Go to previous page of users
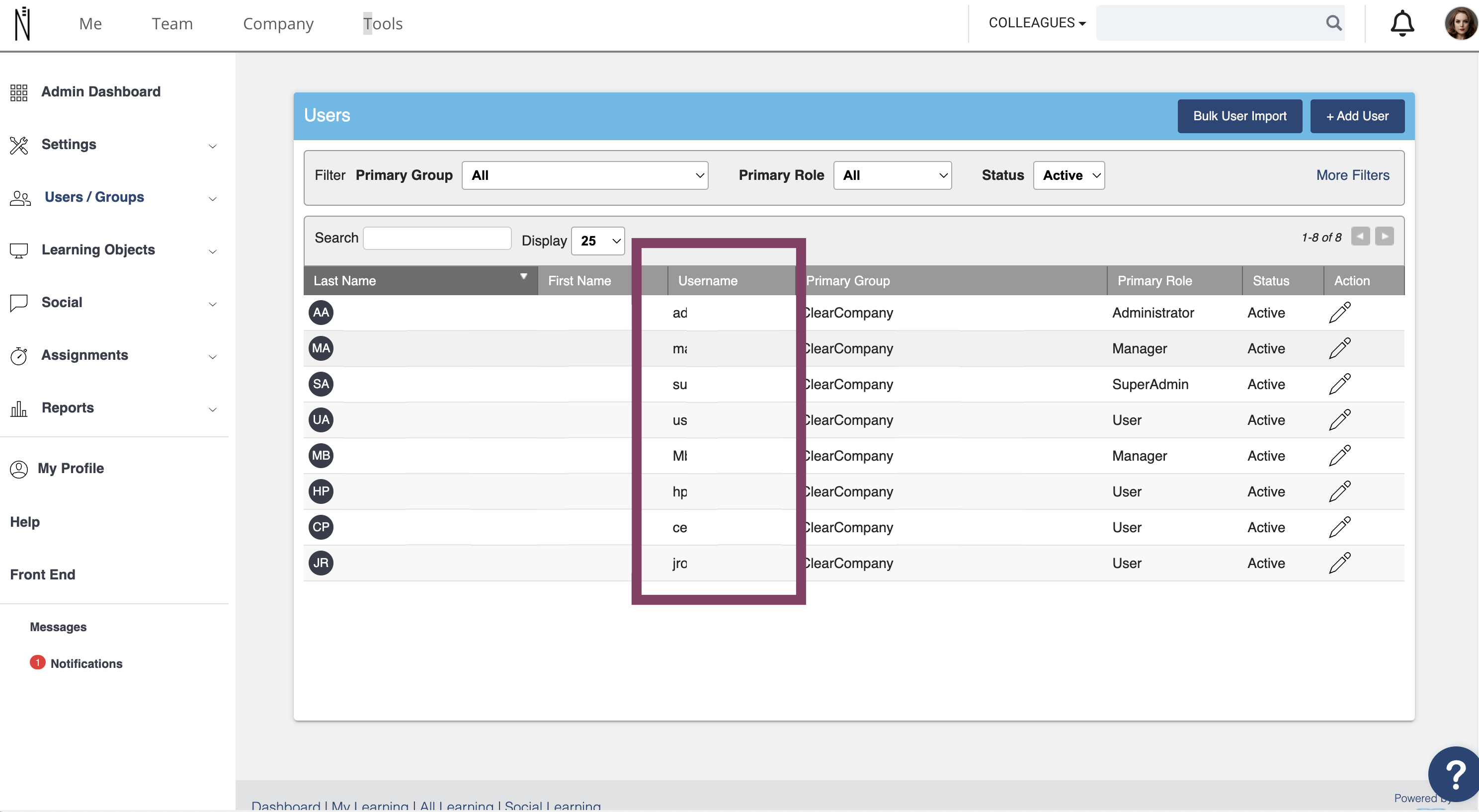This screenshot has width=1479, height=812. click(x=1360, y=236)
